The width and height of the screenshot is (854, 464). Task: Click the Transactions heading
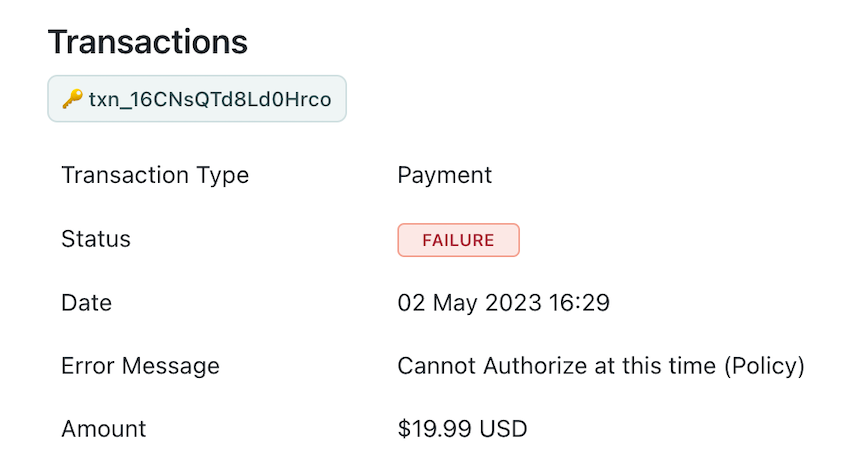pyautogui.click(x=147, y=42)
